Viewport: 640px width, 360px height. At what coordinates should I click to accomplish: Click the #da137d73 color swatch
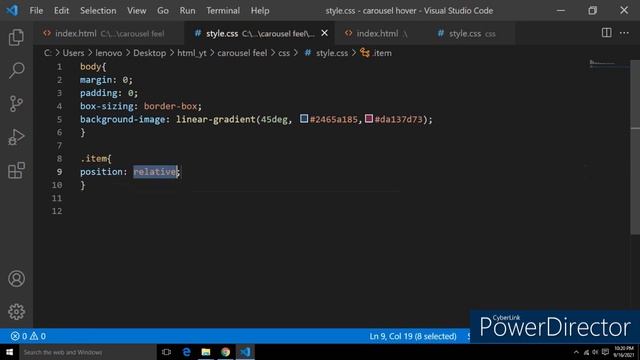(x=369, y=118)
